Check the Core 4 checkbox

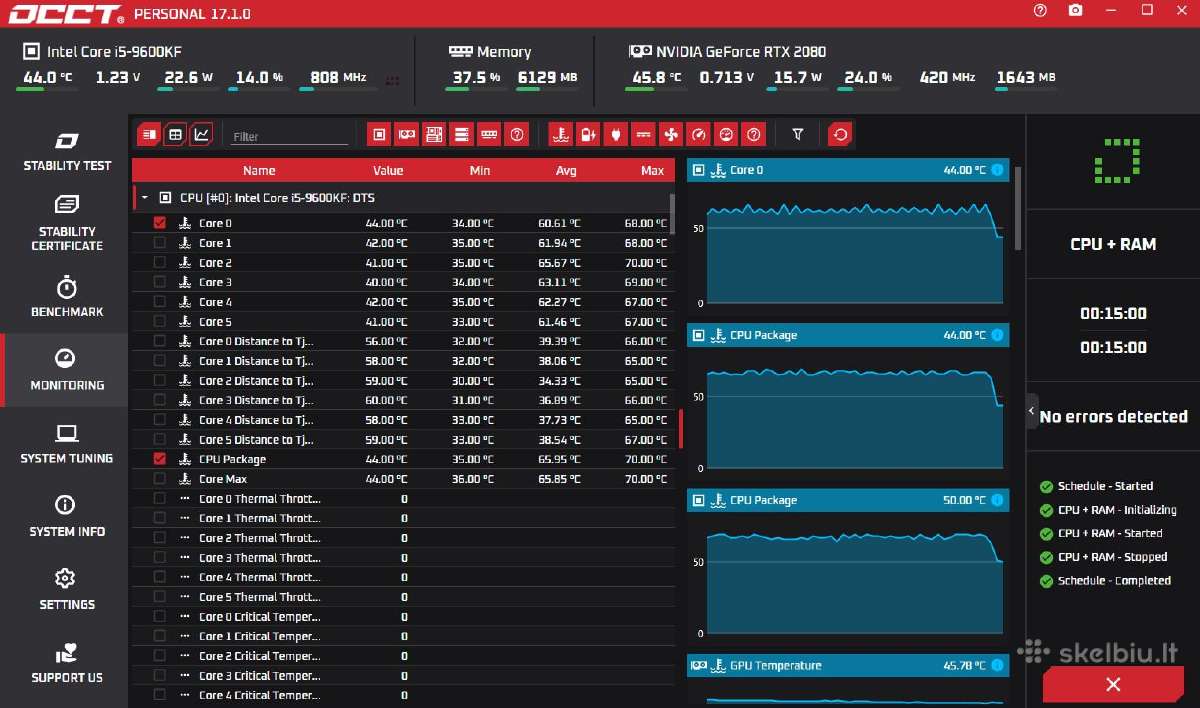159,302
